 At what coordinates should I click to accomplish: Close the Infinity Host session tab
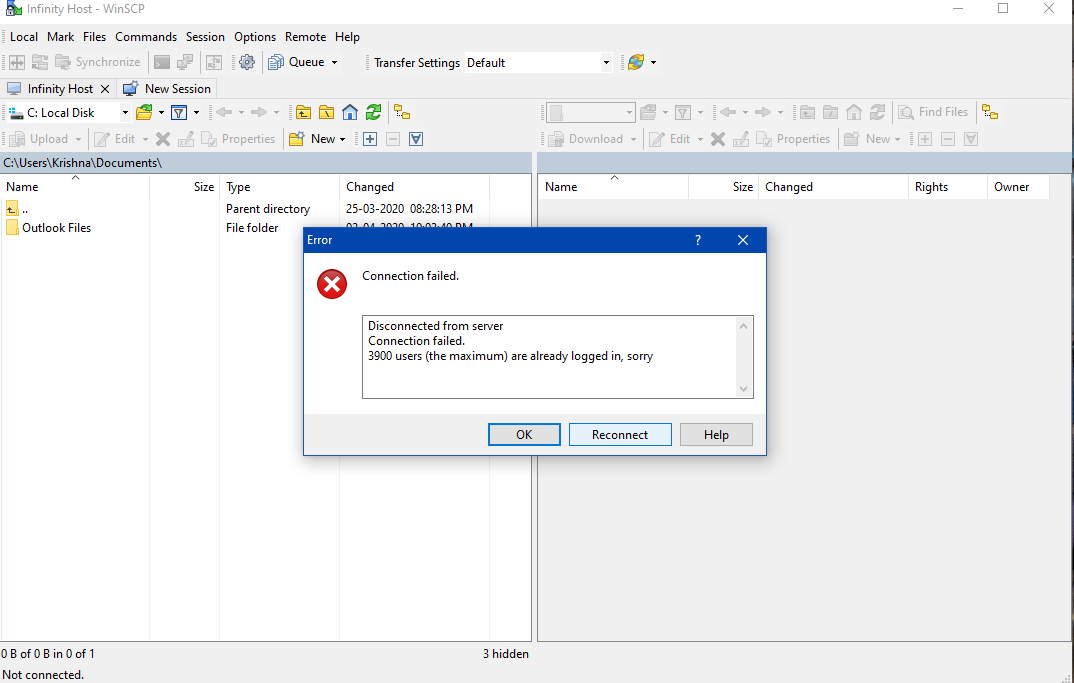[x=105, y=89]
